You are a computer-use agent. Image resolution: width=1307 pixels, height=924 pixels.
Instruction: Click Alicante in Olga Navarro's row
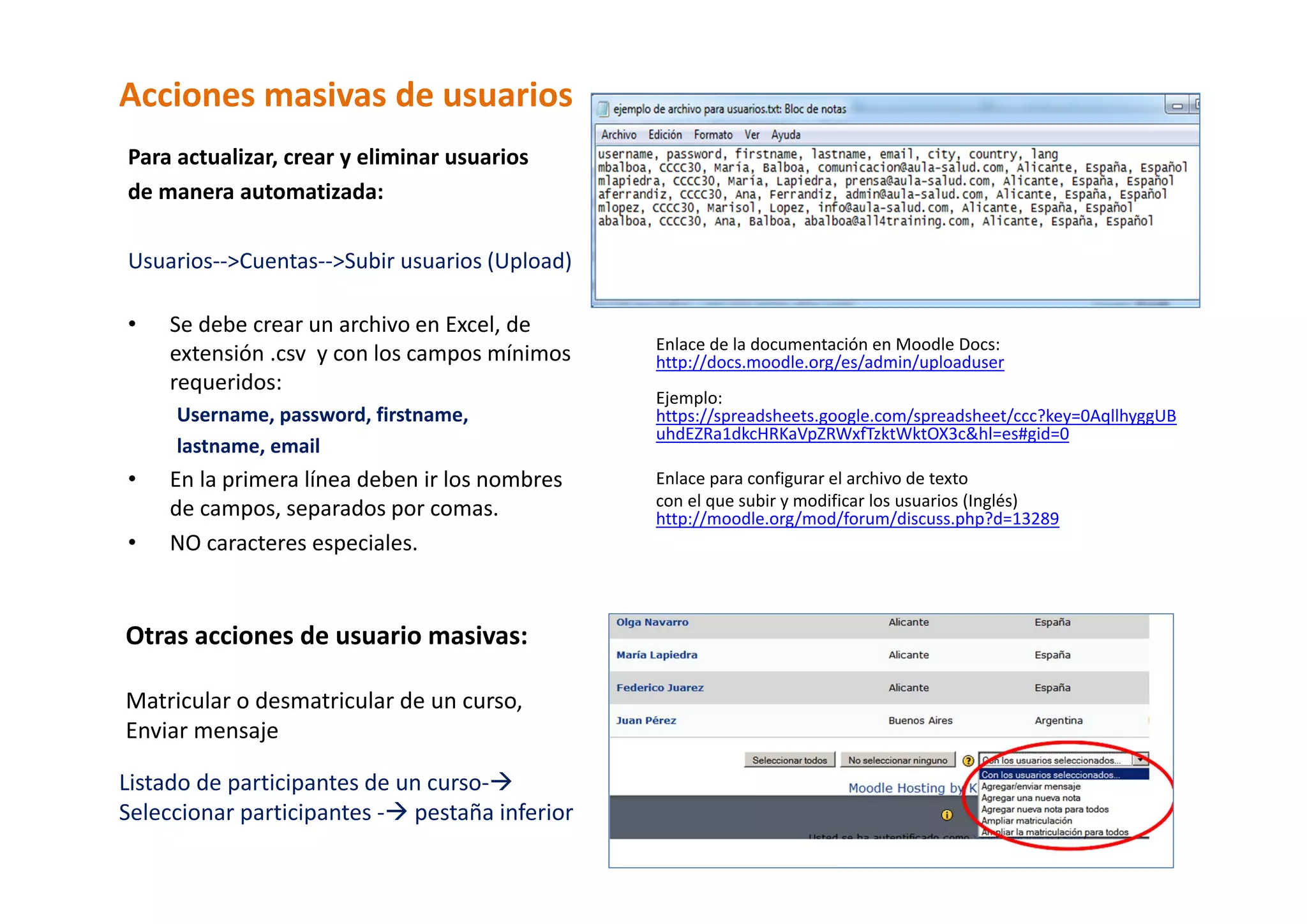(909, 622)
